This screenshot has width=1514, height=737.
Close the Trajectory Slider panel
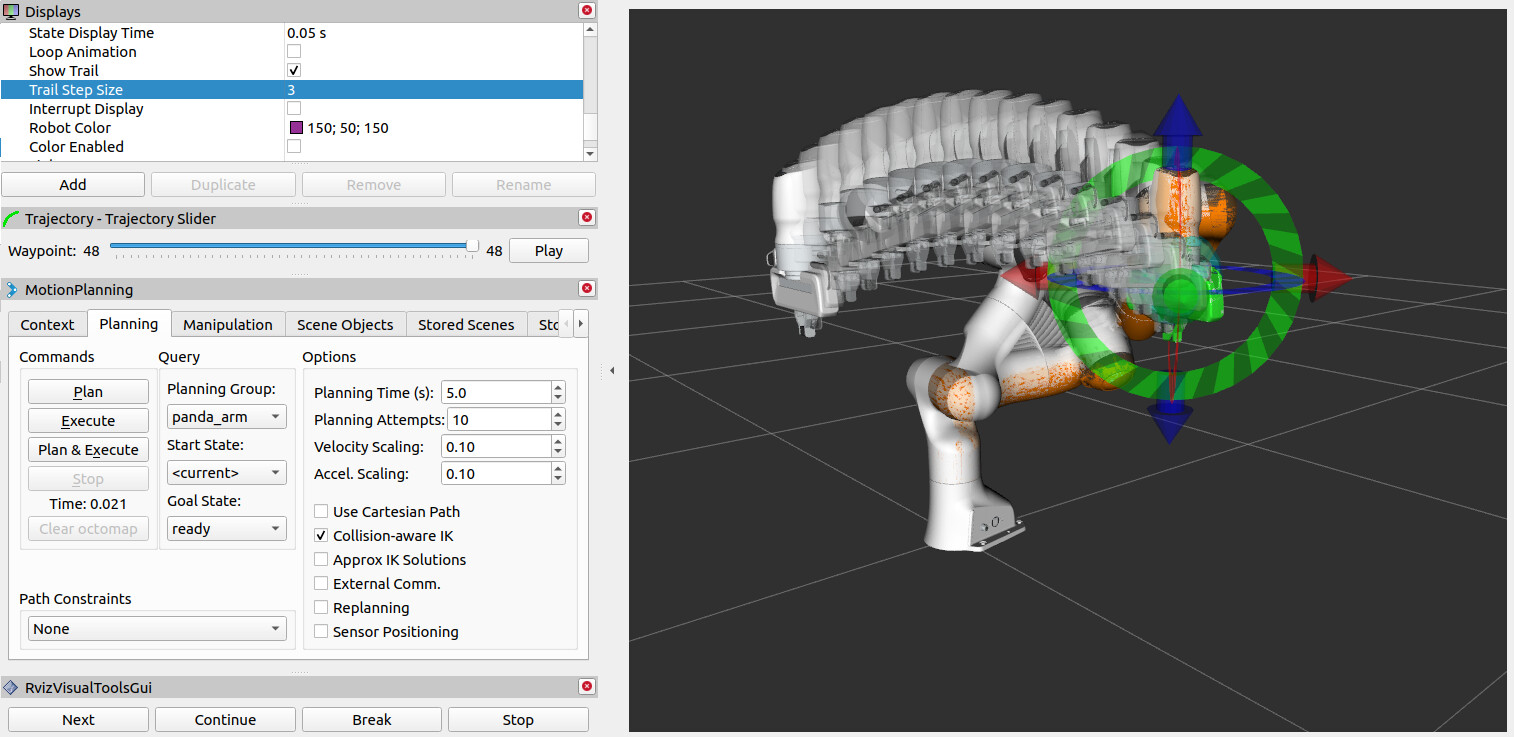(587, 217)
